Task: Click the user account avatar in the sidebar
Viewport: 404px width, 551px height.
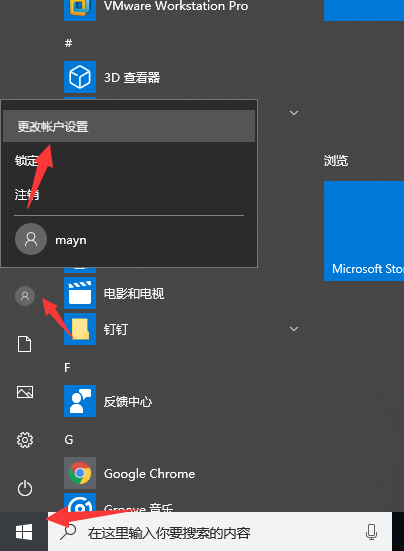Action: click(x=25, y=296)
